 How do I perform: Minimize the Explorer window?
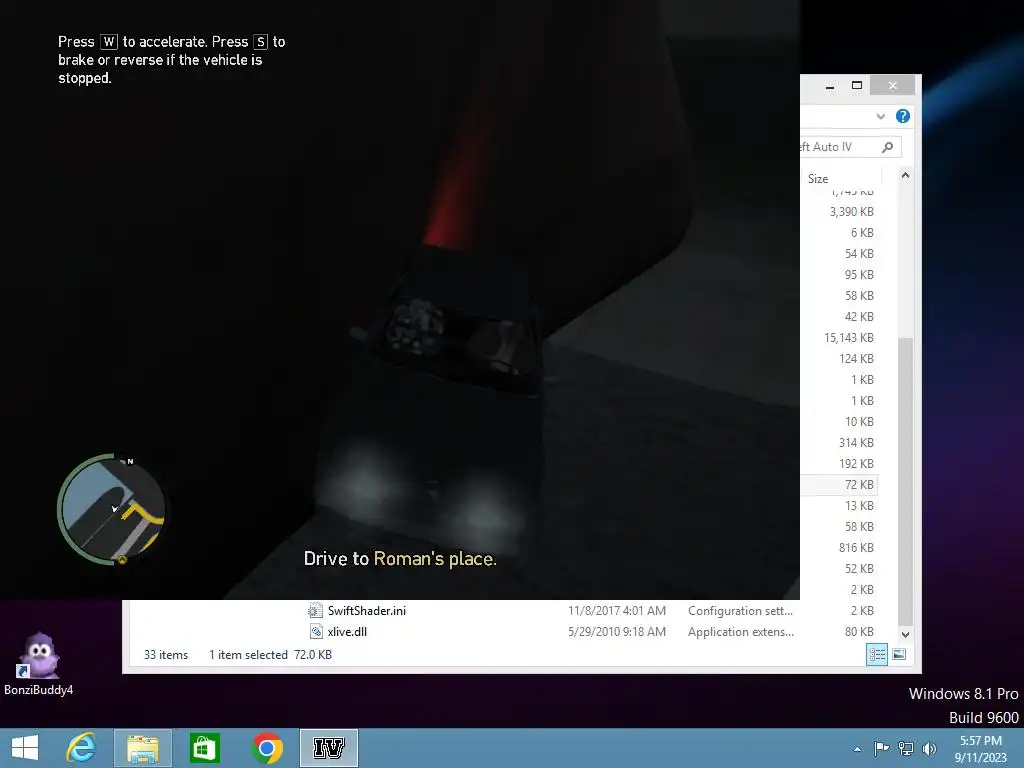coord(830,86)
